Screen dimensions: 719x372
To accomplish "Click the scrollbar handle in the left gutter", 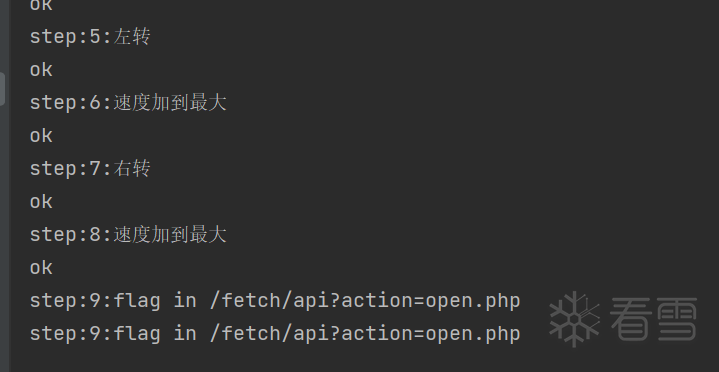I will point(2,89).
